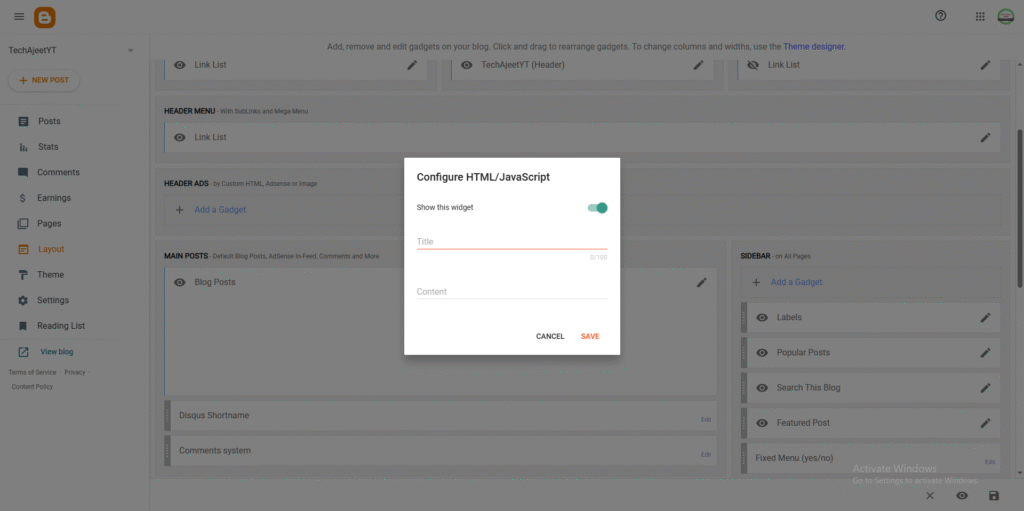Open the Google apps grid
This screenshot has height=511, width=1024.
point(979,16)
